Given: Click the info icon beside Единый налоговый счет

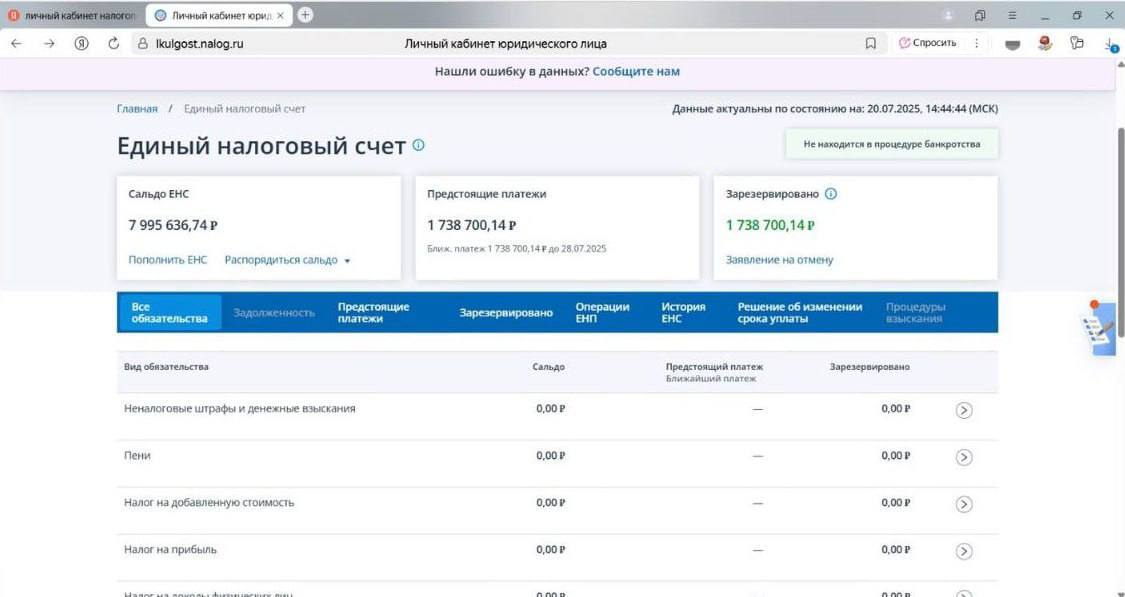Looking at the screenshot, I should click(x=418, y=145).
